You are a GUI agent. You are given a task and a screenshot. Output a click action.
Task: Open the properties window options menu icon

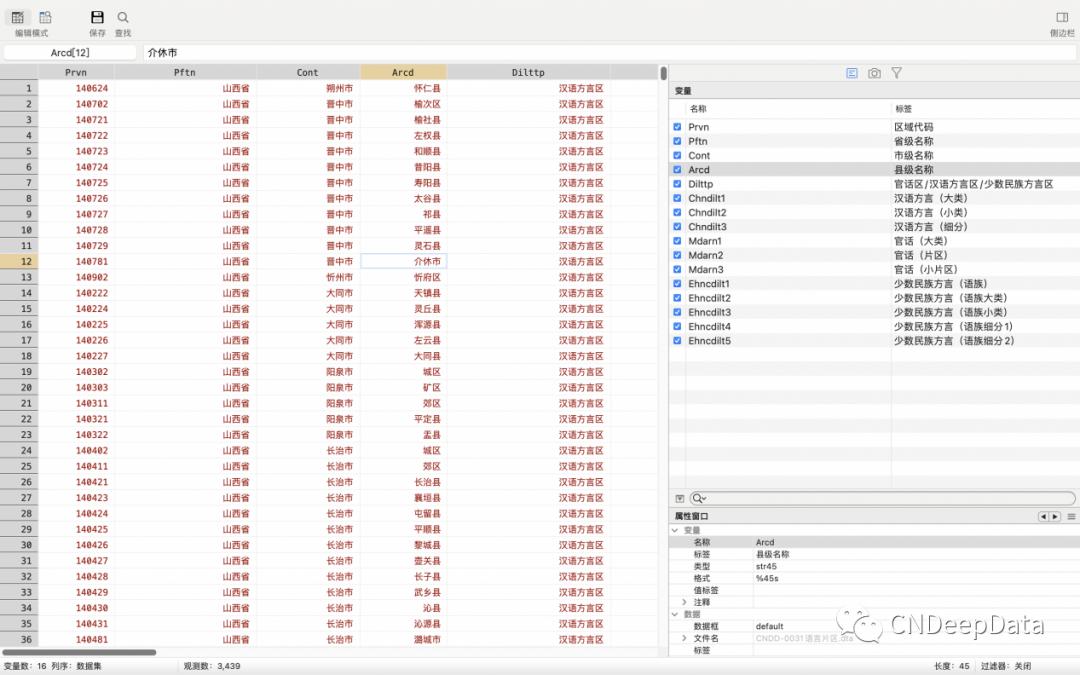1071,517
